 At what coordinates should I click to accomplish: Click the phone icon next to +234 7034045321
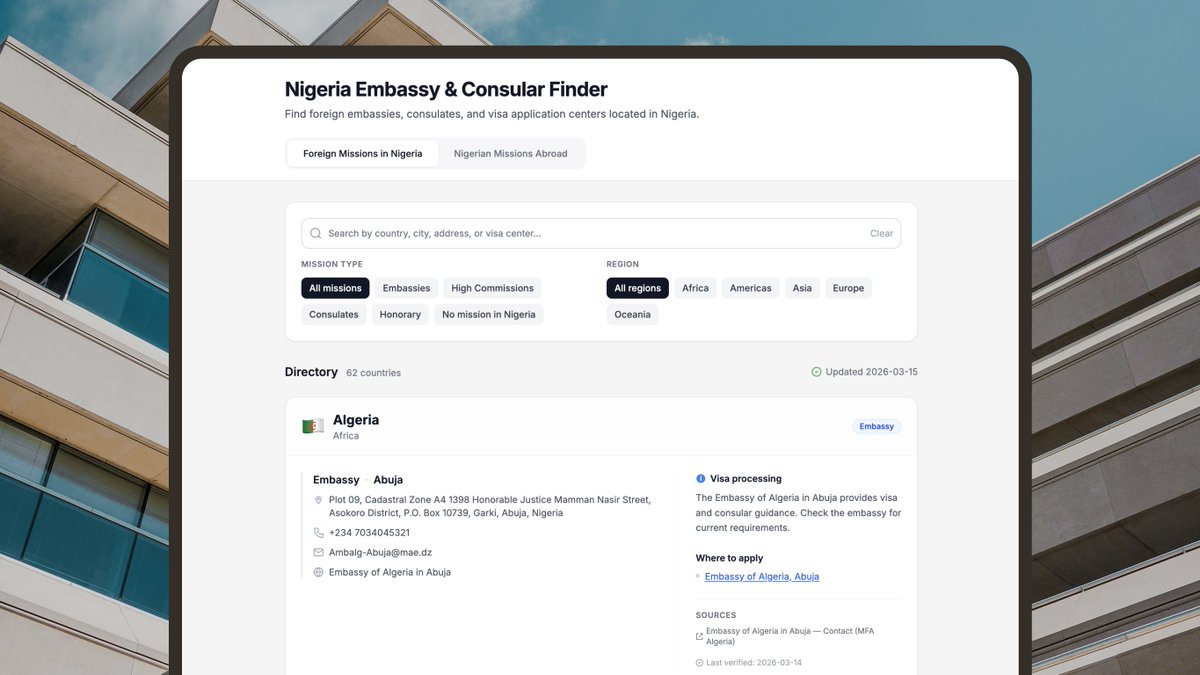[x=318, y=533]
